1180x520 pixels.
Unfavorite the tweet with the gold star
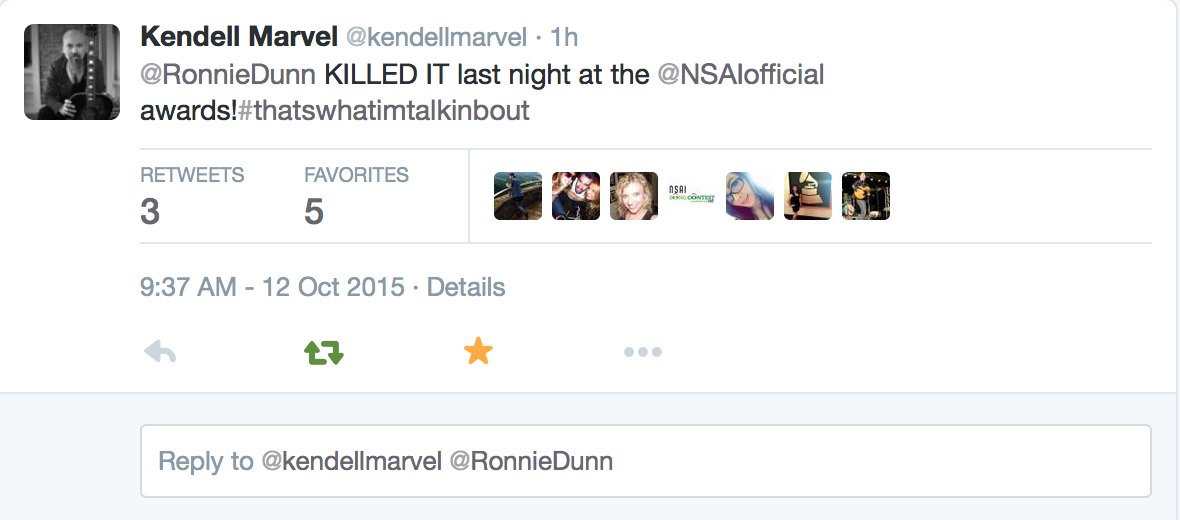[478, 351]
